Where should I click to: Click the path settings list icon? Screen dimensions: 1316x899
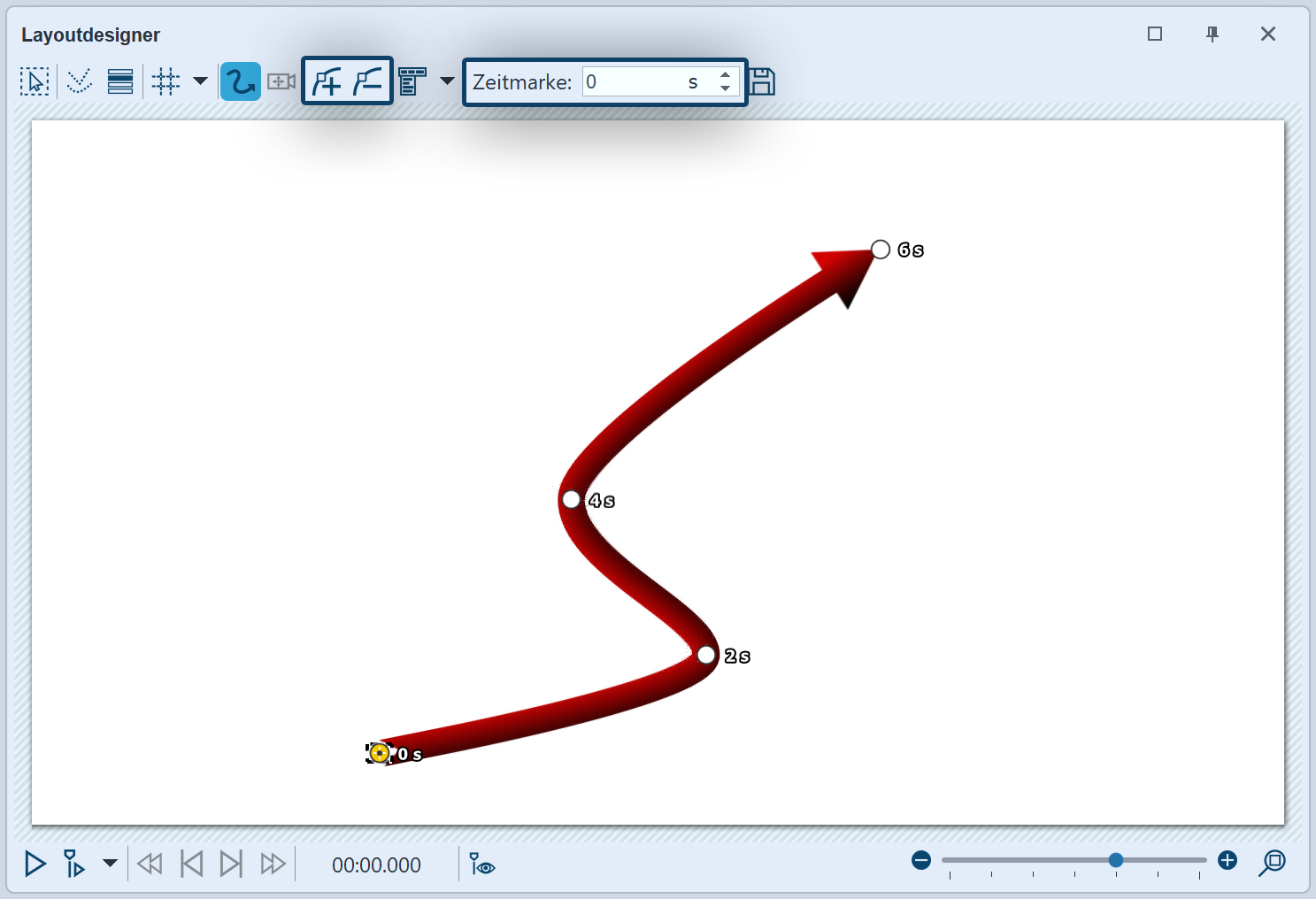point(412,81)
